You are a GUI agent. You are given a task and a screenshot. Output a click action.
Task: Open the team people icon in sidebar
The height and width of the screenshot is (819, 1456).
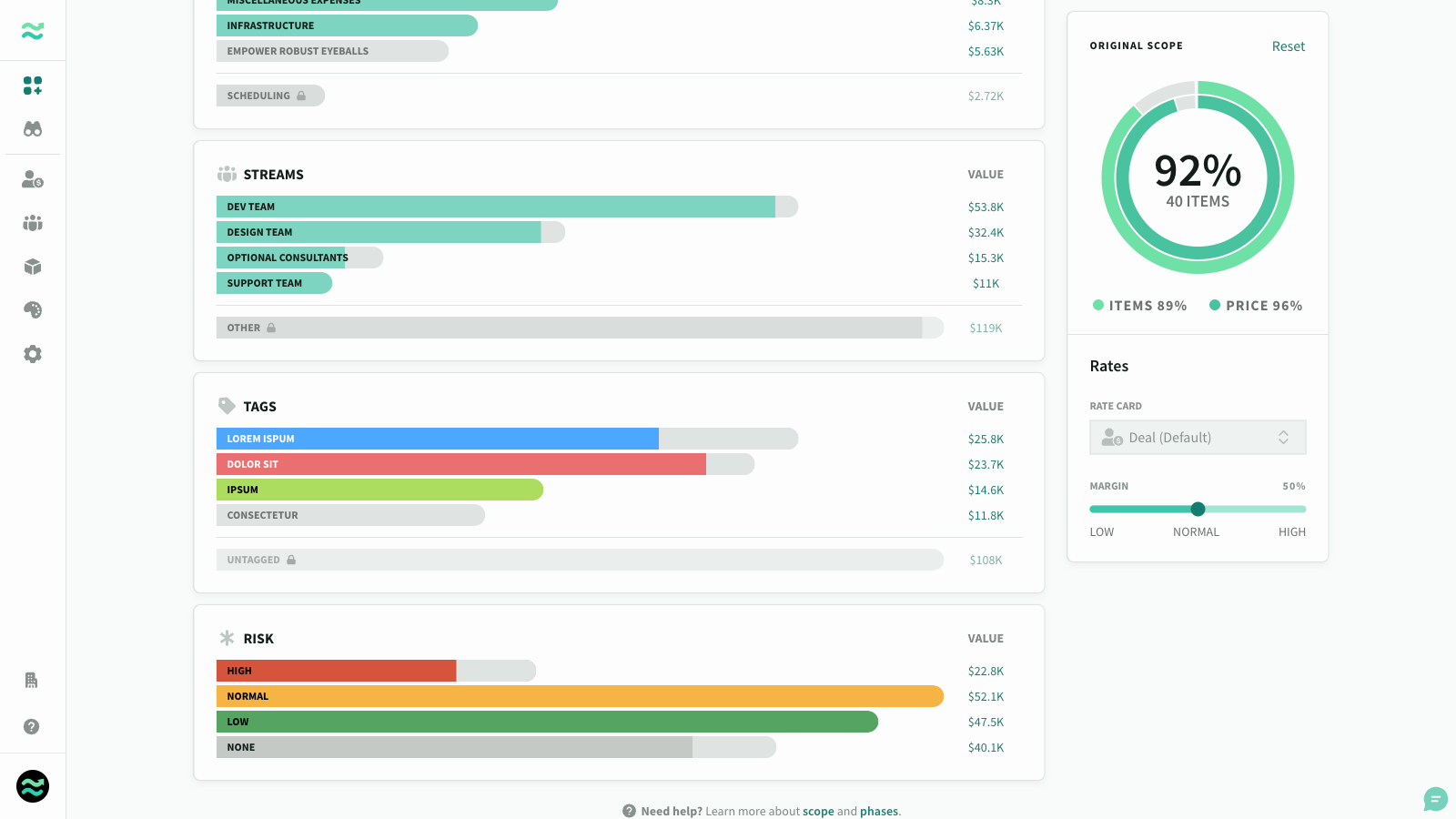[x=33, y=223]
